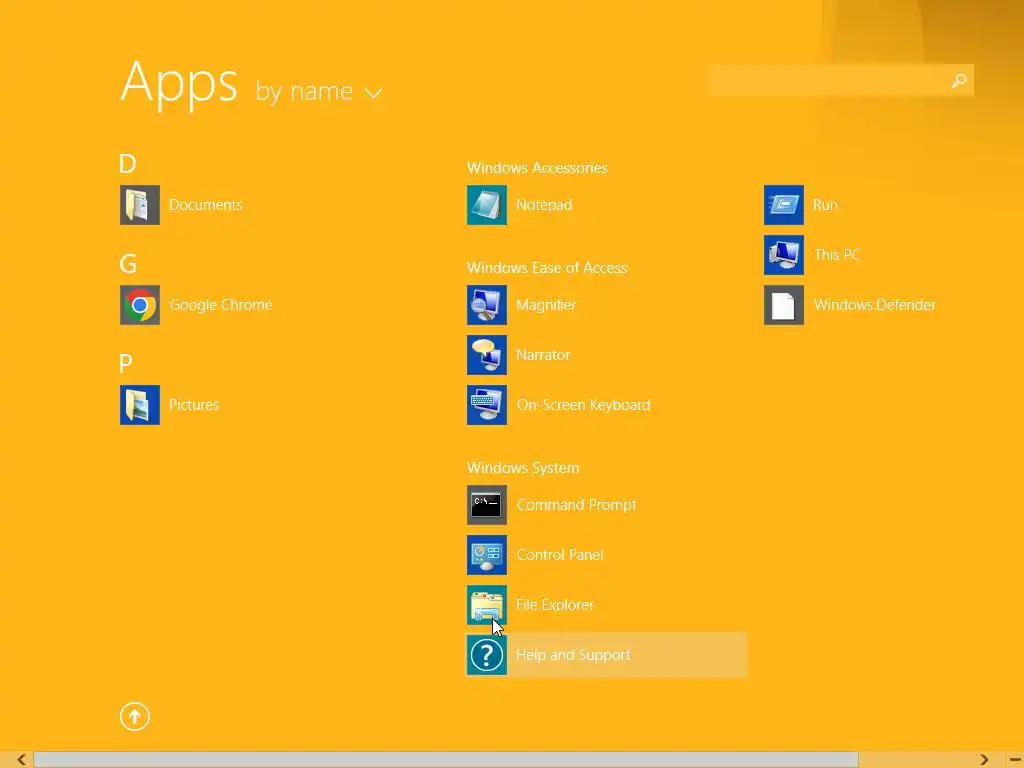The height and width of the screenshot is (768, 1024).
Task: Select the 'Help and Support' label
Action: coord(573,655)
